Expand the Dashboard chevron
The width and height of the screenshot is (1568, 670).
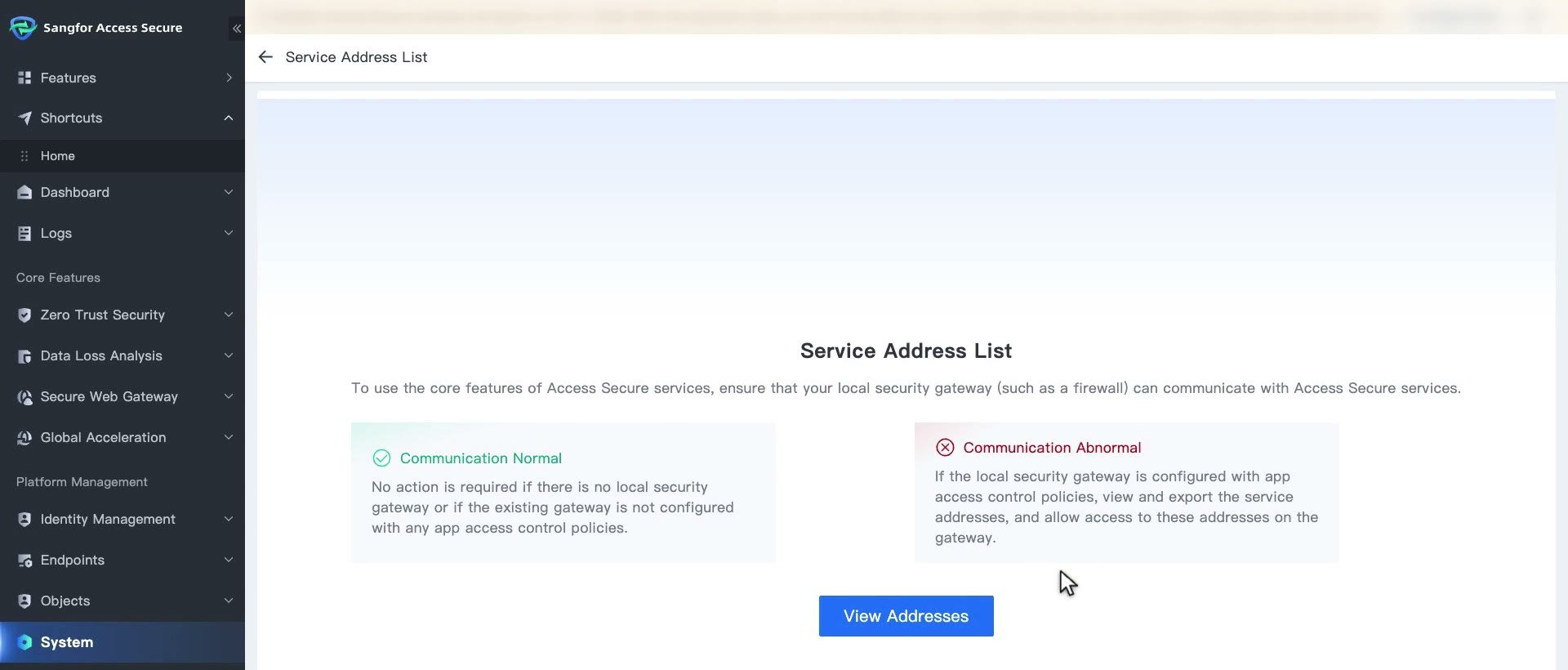tap(229, 192)
